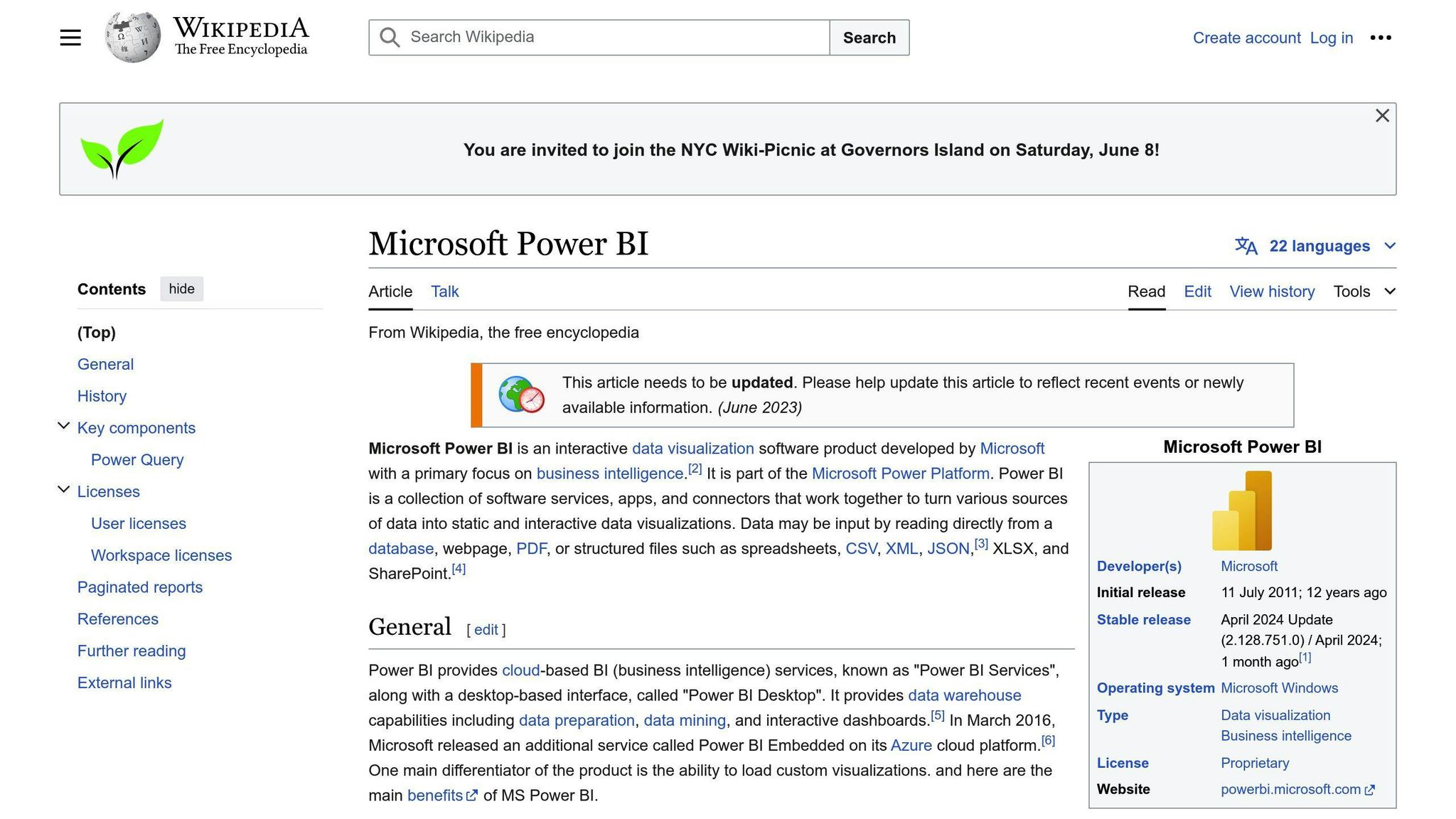This screenshot has height=819, width=1456.
Task: Click the Create account link
Action: [x=1246, y=38]
